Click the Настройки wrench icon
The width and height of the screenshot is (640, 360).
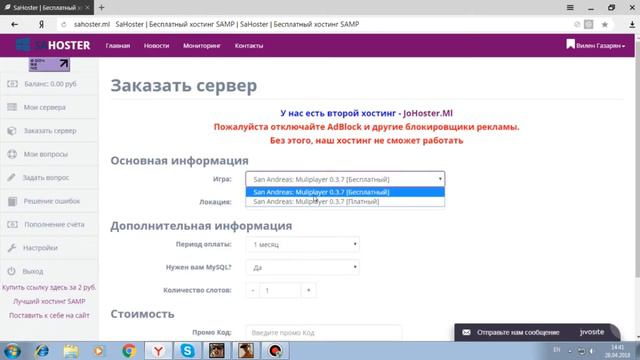(12, 248)
